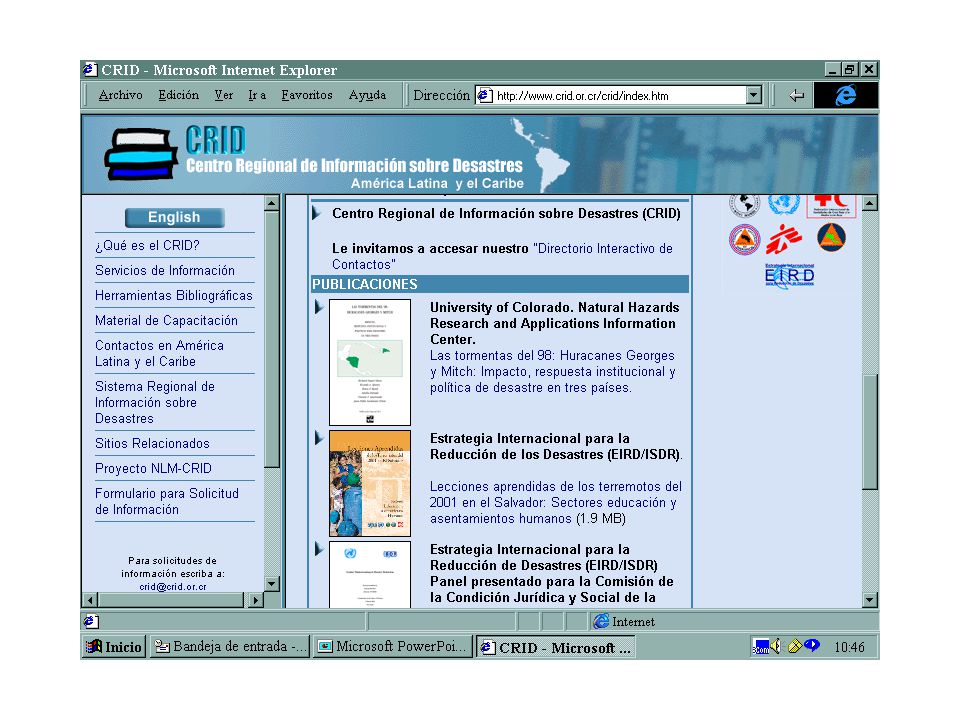Click the sidebar vertical scrollbar thumb
The width and height of the screenshot is (960, 720).
pyautogui.click(x=272, y=340)
